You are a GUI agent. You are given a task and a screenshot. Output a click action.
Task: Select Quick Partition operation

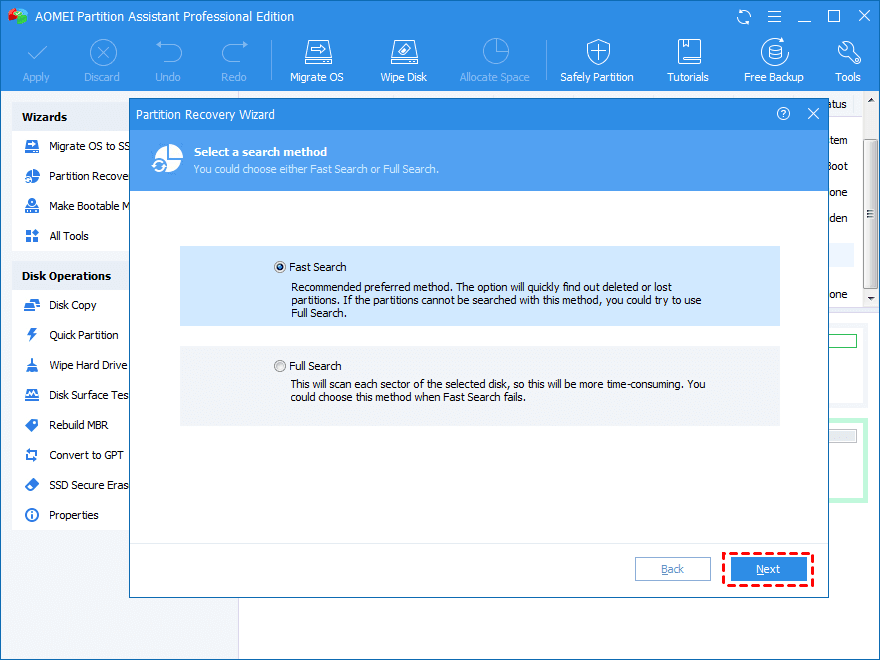[71, 335]
